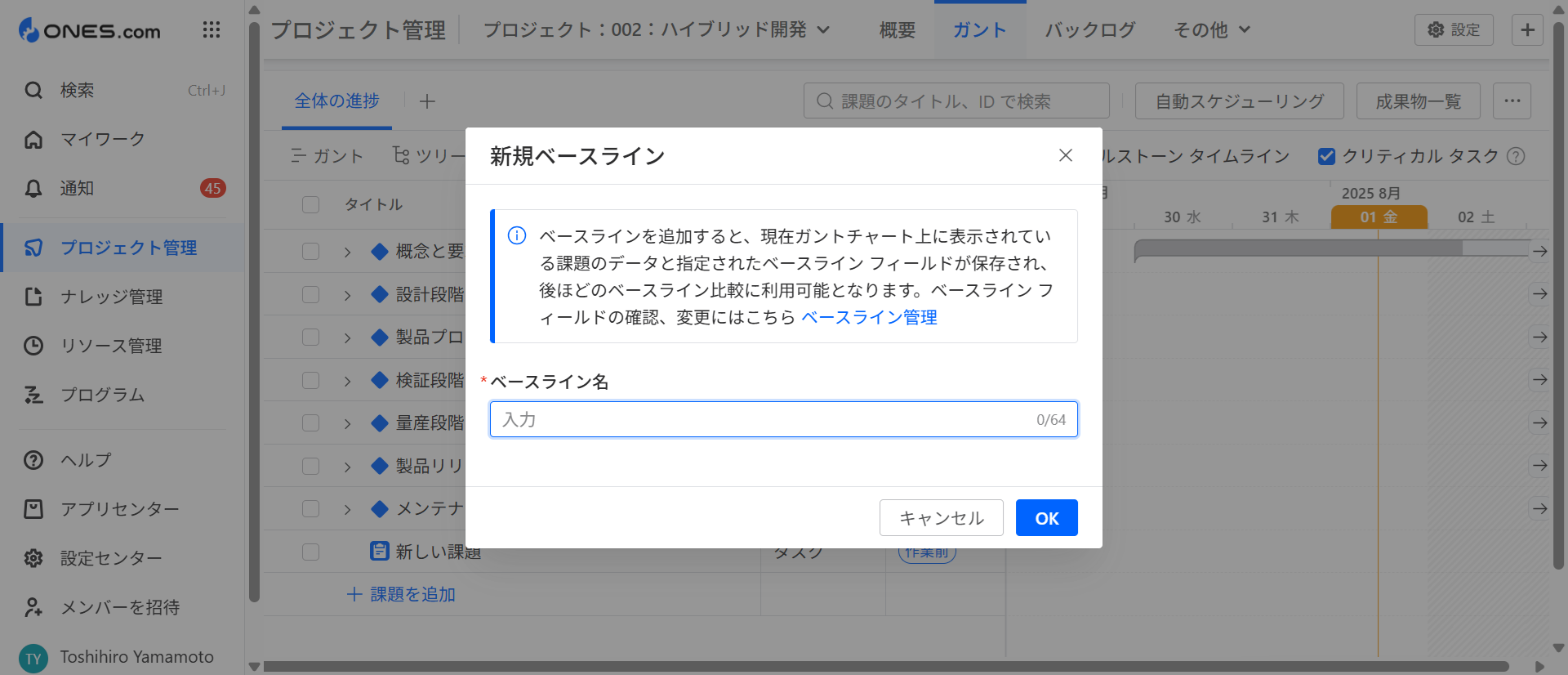Click the search magnifier icon in sidebar
1568x675 pixels.
33,90
